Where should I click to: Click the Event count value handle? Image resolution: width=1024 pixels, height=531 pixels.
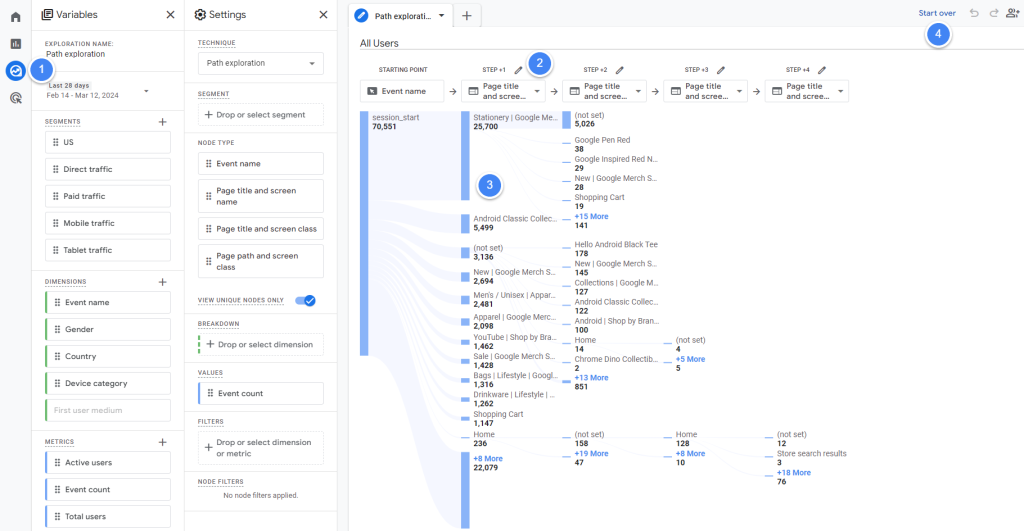click(x=210, y=393)
